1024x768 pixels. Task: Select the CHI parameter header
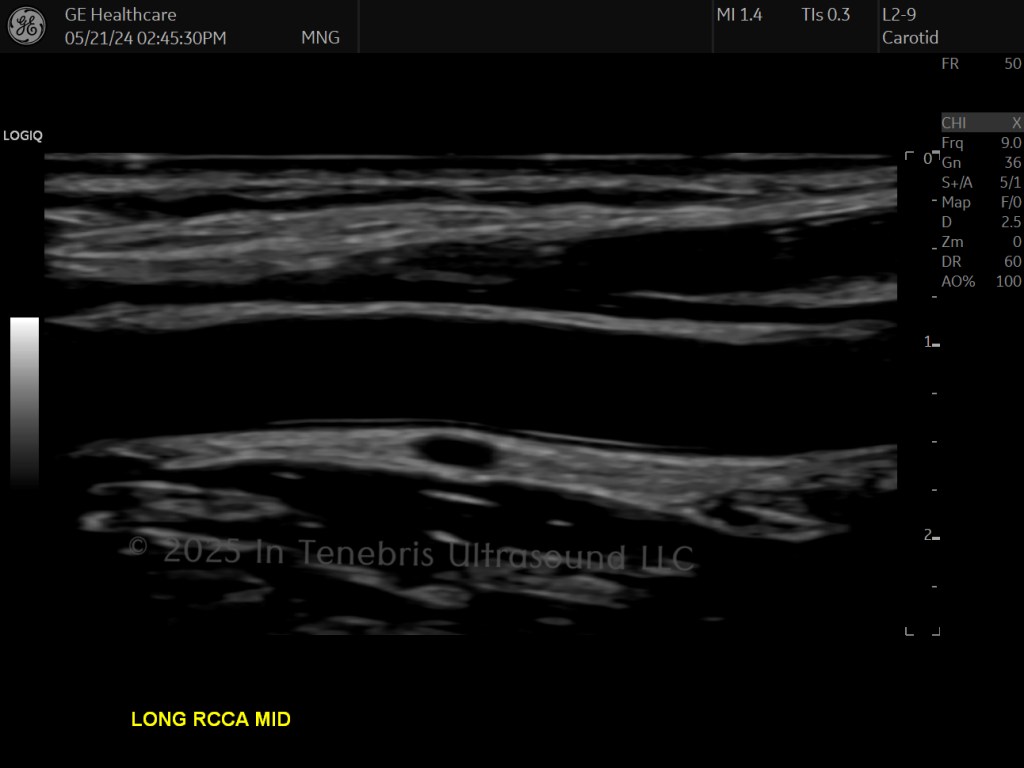click(953, 123)
